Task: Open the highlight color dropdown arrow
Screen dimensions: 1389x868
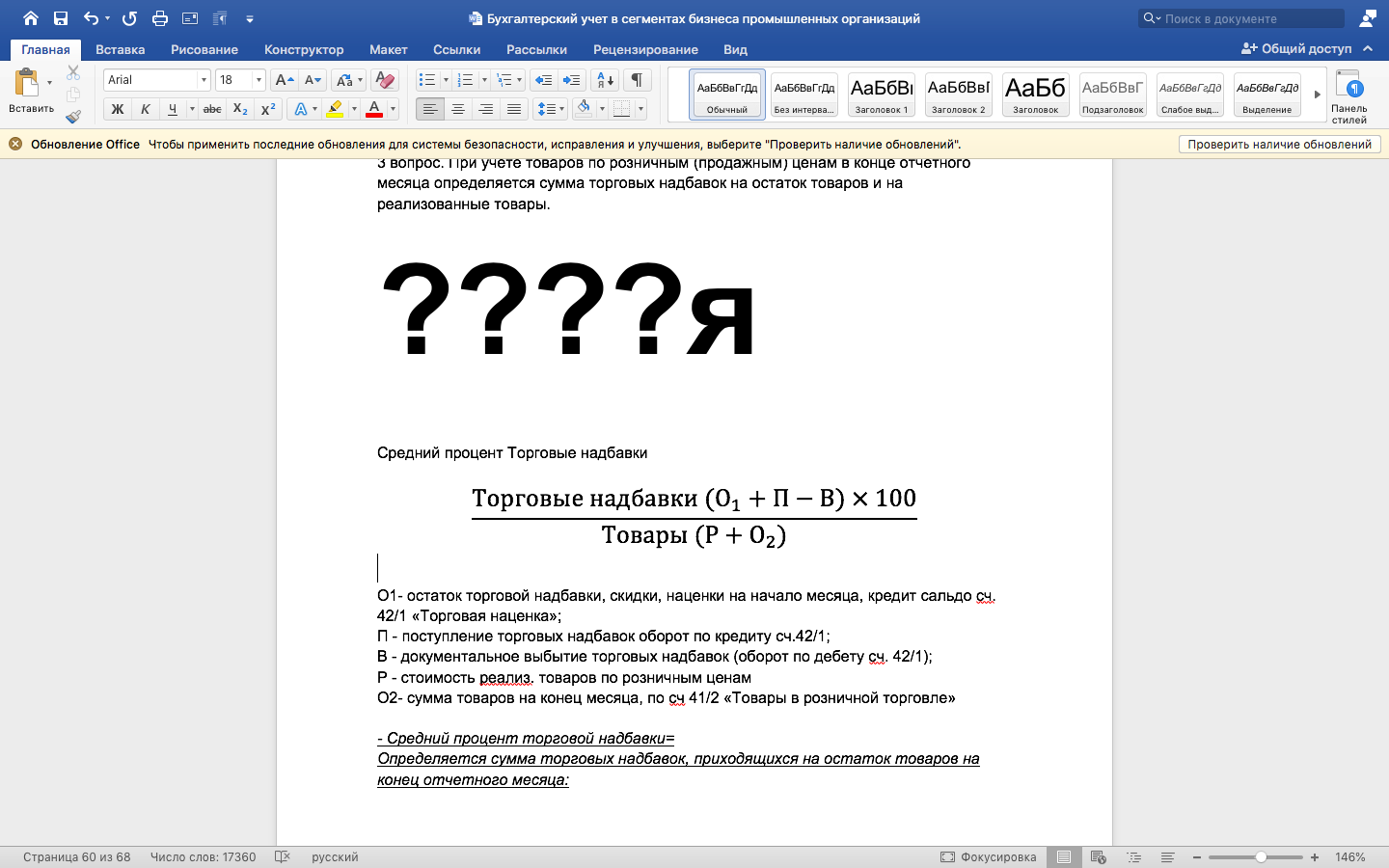Action: pyautogui.click(x=354, y=109)
